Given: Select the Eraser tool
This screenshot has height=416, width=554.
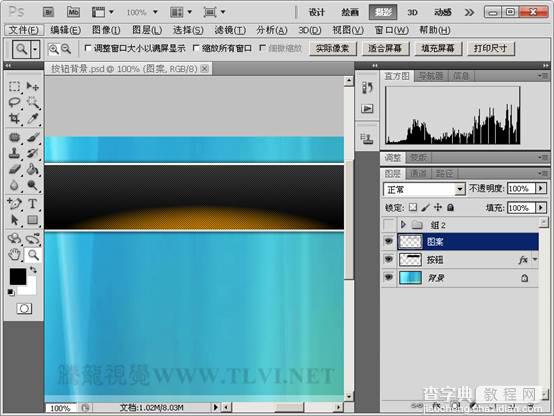Looking at the screenshot, I should (14, 169).
